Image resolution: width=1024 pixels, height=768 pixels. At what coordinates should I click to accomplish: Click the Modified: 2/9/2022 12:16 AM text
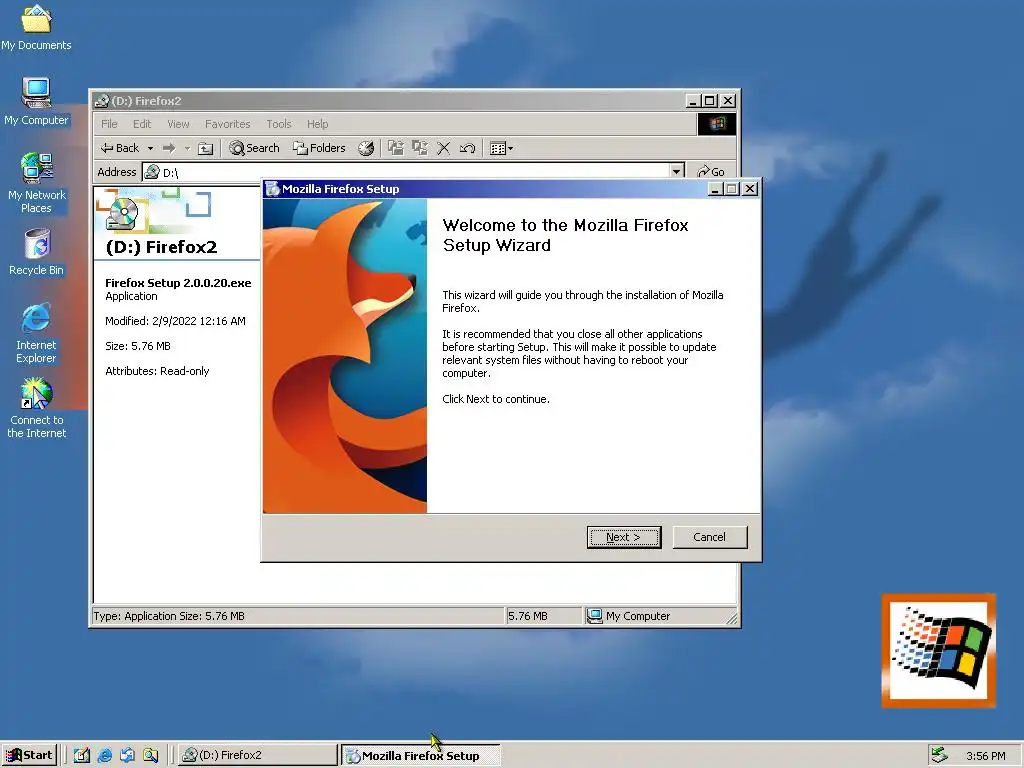tap(175, 321)
